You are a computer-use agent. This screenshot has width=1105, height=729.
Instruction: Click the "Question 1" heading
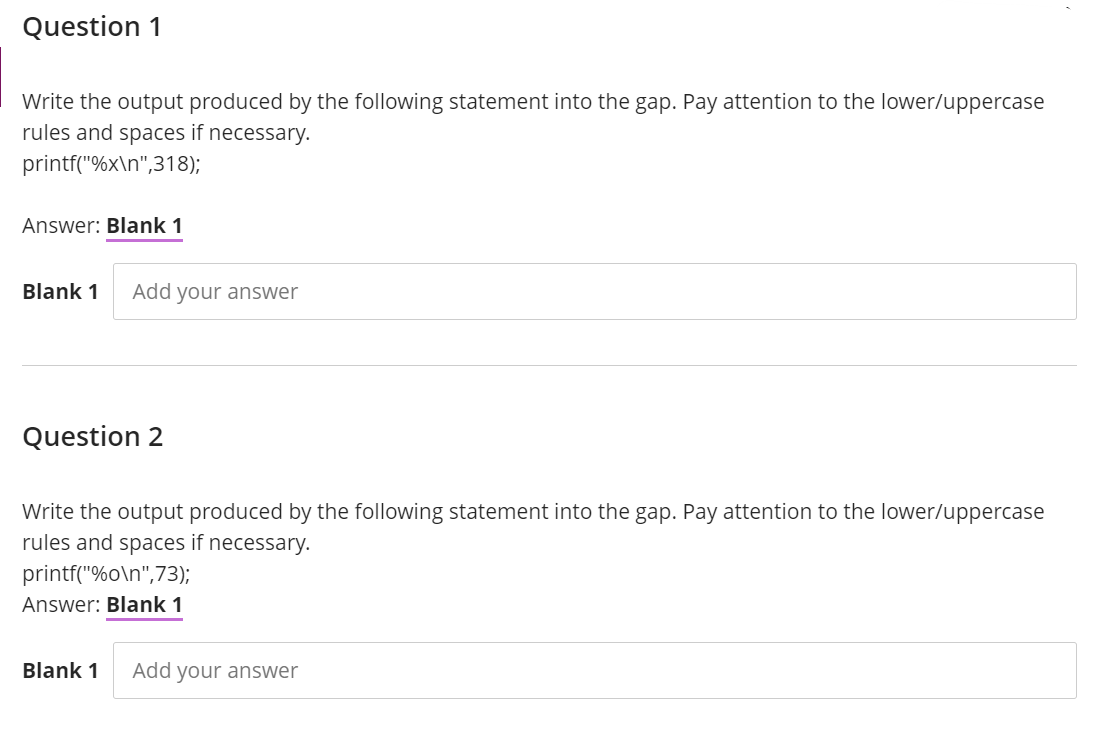[x=92, y=27]
